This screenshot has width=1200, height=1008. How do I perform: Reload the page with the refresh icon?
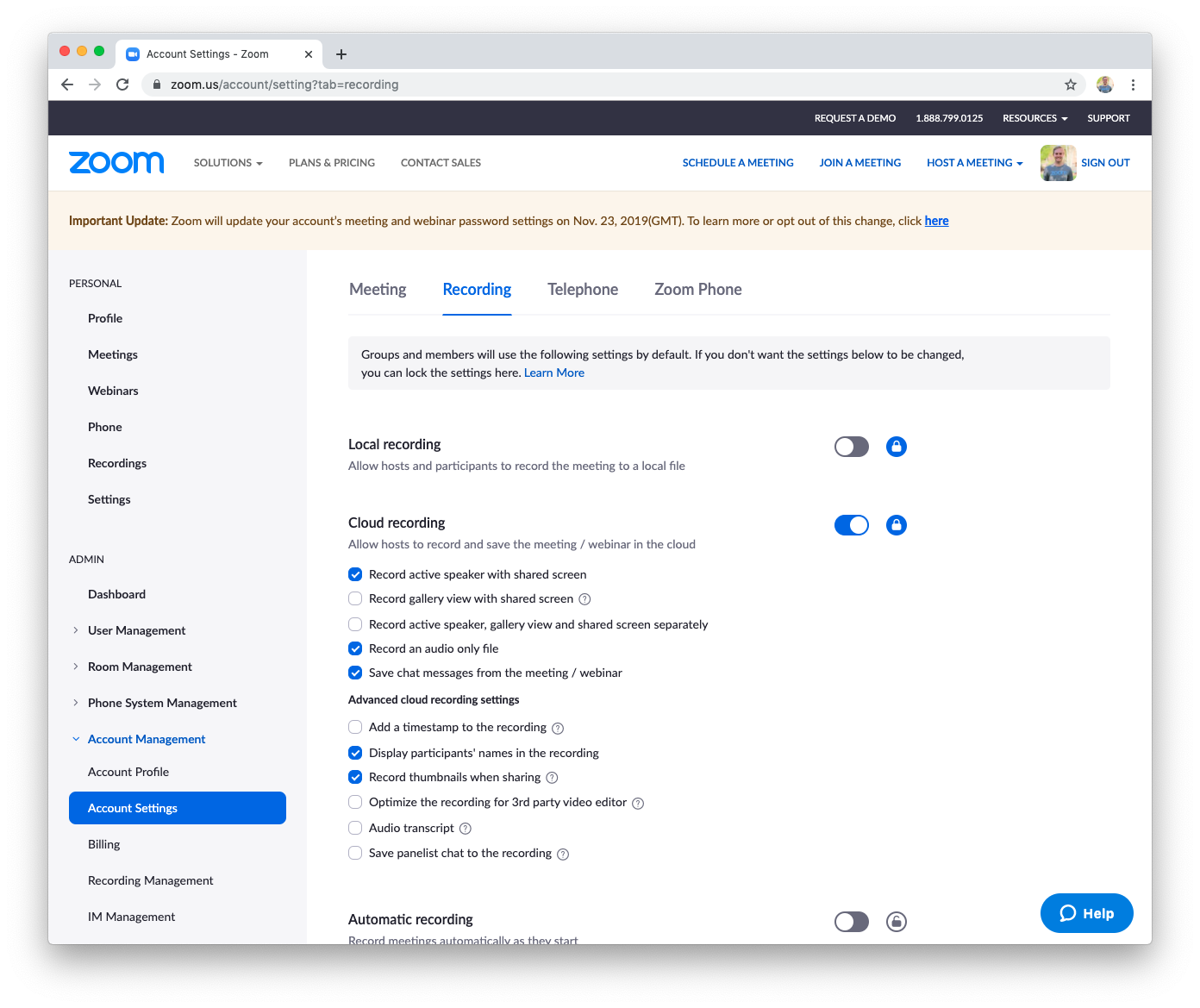(122, 85)
